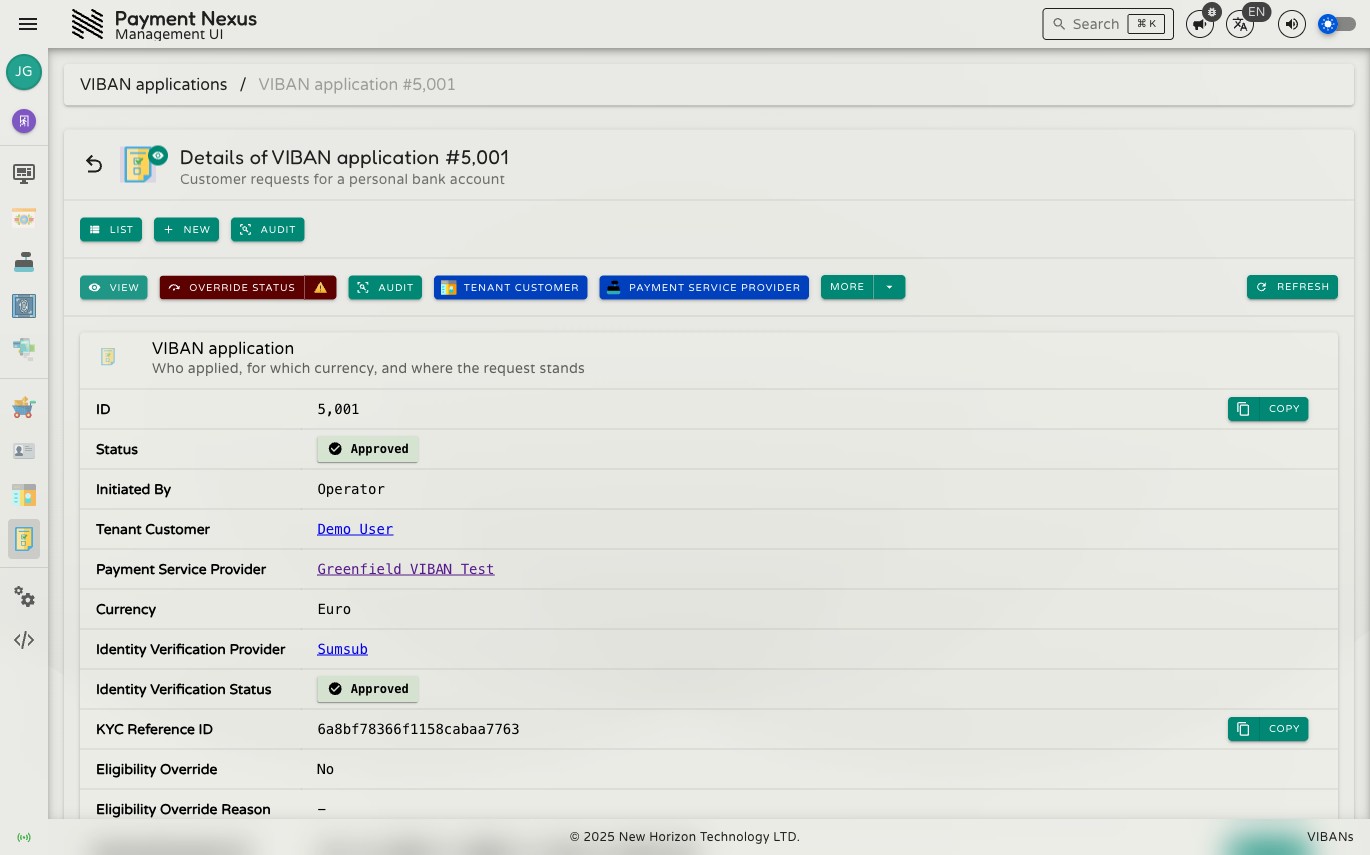The height and width of the screenshot is (855, 1370).
Task: Open the dashboard monitor icon in sidebar
Action: click(24, 174)
